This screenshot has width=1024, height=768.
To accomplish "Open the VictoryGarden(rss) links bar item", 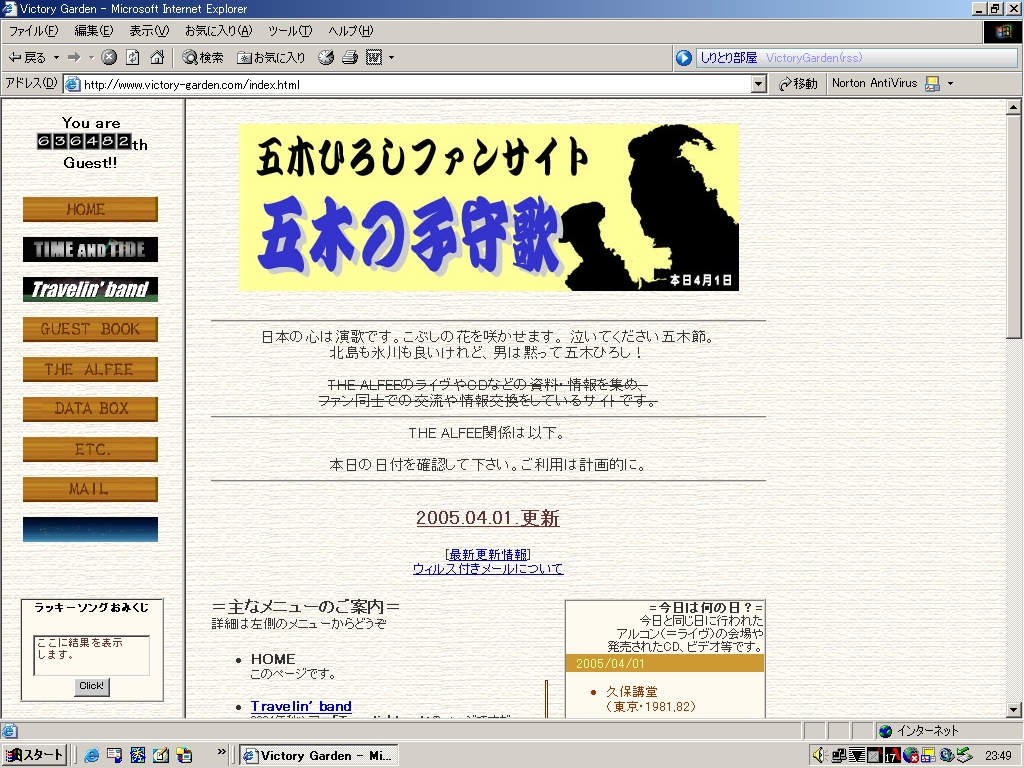I will tap(814, 58).
